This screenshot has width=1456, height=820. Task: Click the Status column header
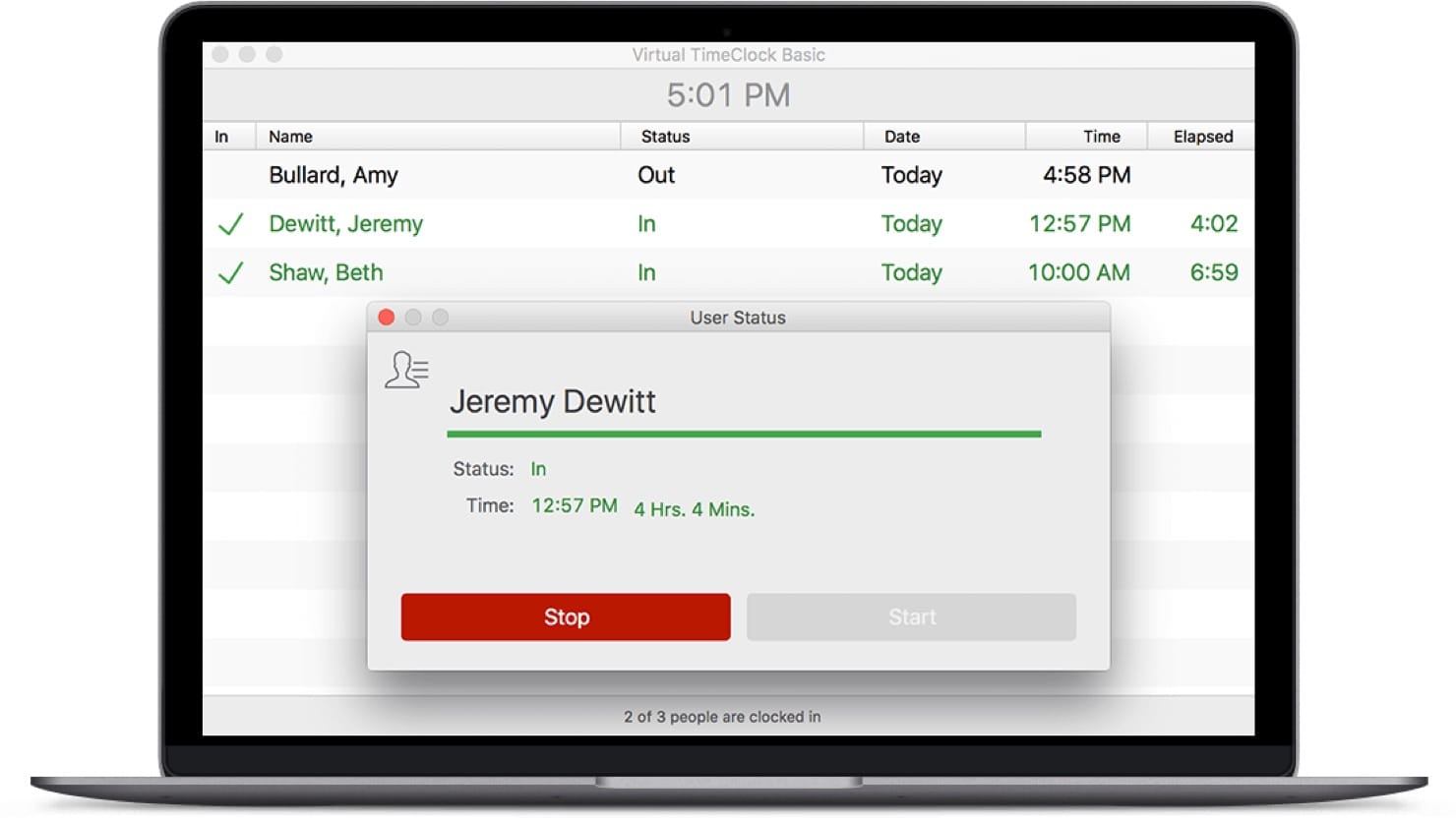tap(665, 136)
